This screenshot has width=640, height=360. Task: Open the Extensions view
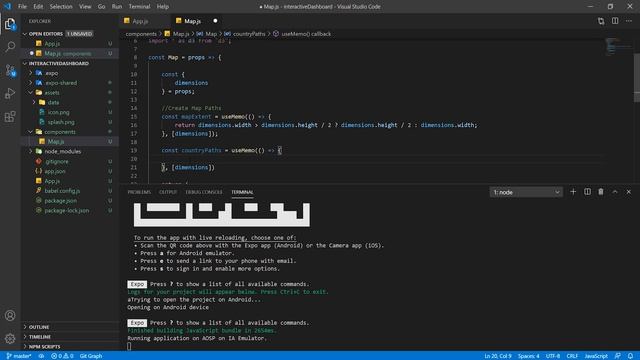[x=10, y=117]
